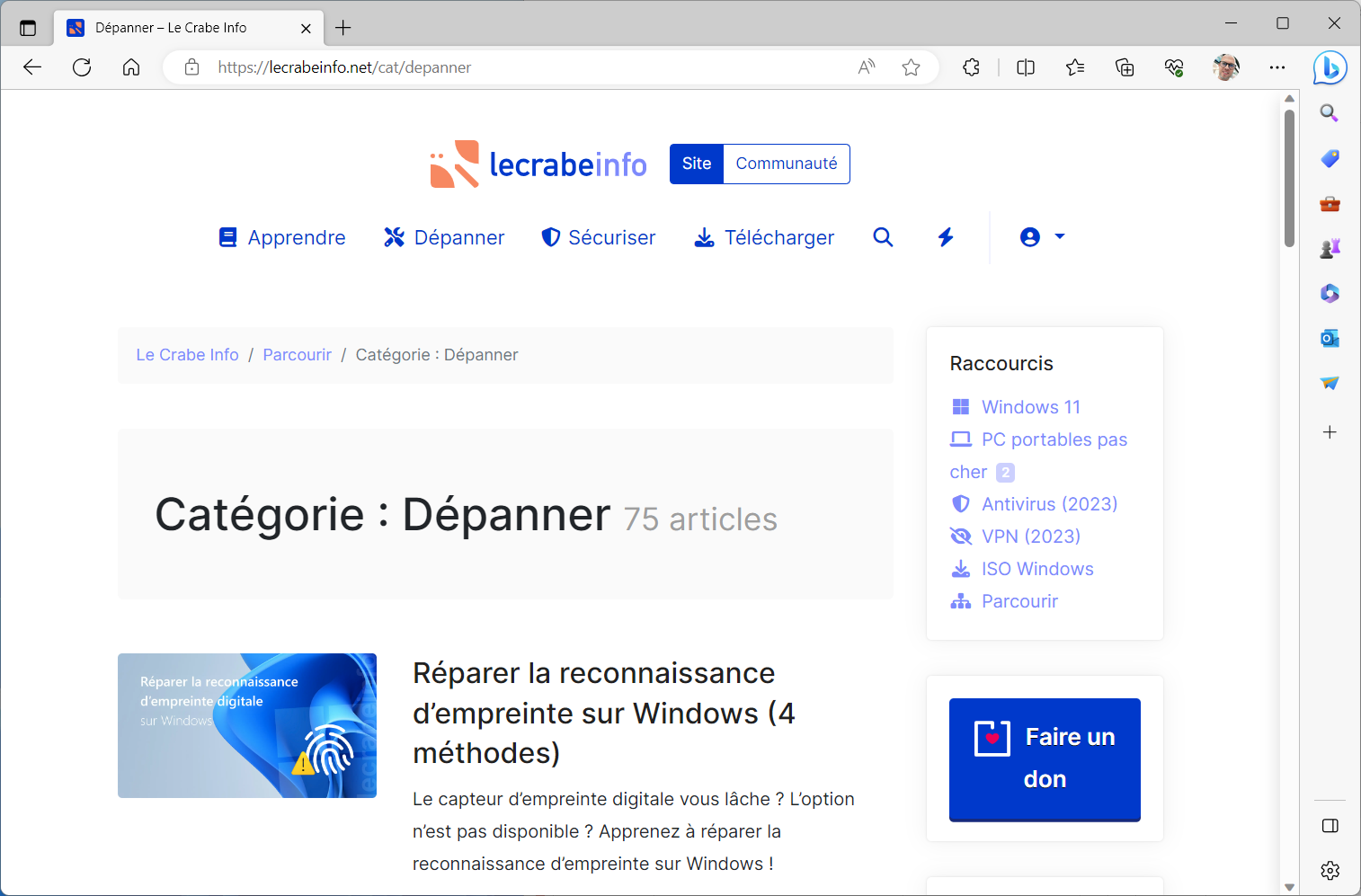The height and width of the screenshot is (896, 1361).
Task: Open the tab actions menu icon
Action: point(28,28)
